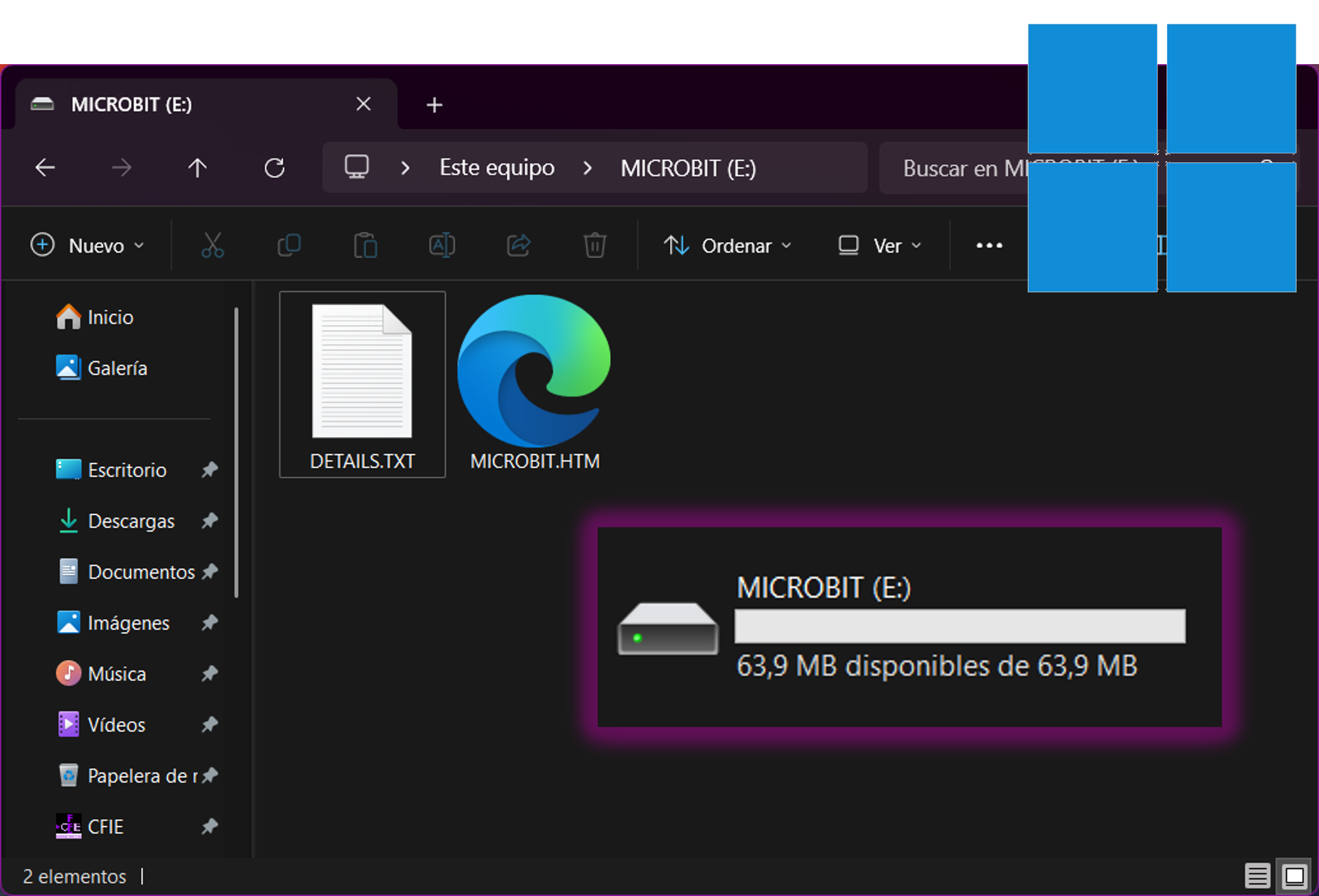The width and height of the screenshot is (1319, 896).
Task: Click the Rename icon in toolbar
Action: 442,245
